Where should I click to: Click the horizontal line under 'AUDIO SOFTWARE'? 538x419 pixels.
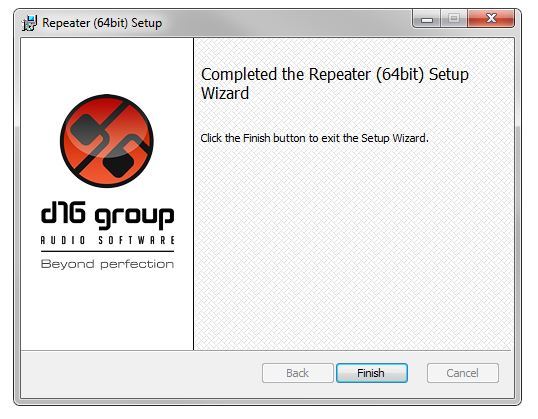(x=107, y=252)
